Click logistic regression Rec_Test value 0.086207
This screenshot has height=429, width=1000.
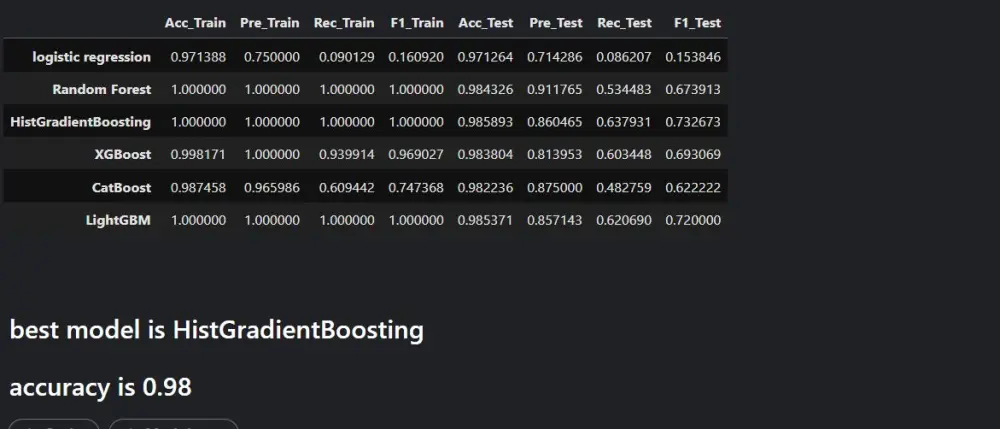click(624, 57)
